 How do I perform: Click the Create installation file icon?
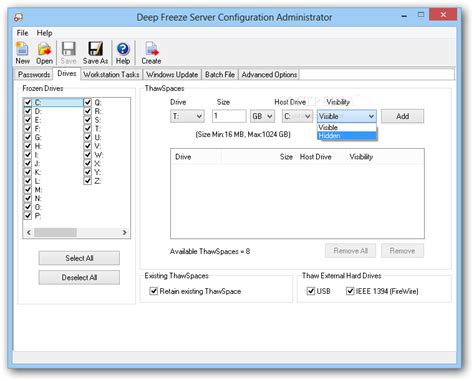(x=151, y=53)
